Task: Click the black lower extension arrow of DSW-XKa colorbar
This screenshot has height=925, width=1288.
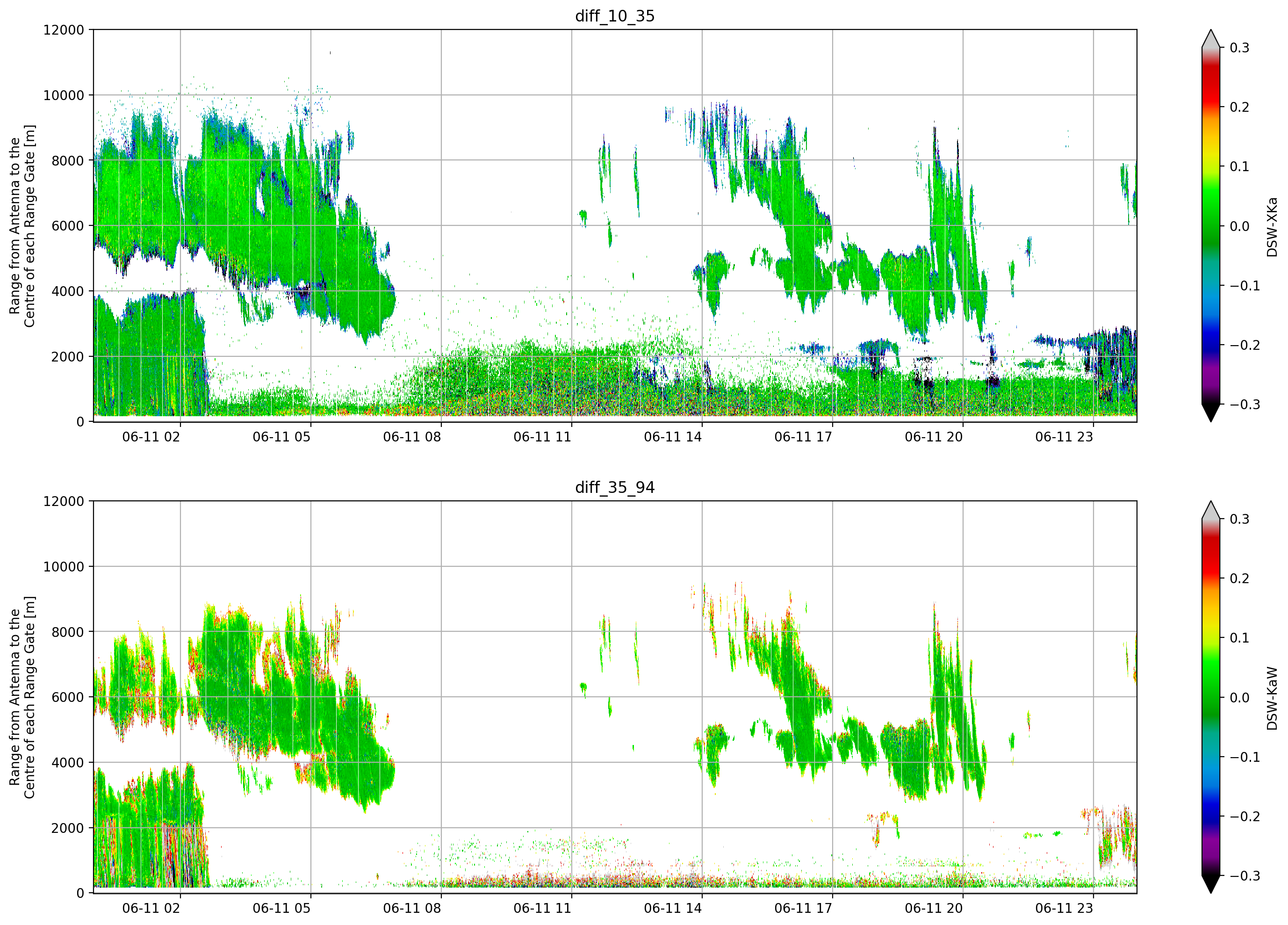Action: [1211, 412]
